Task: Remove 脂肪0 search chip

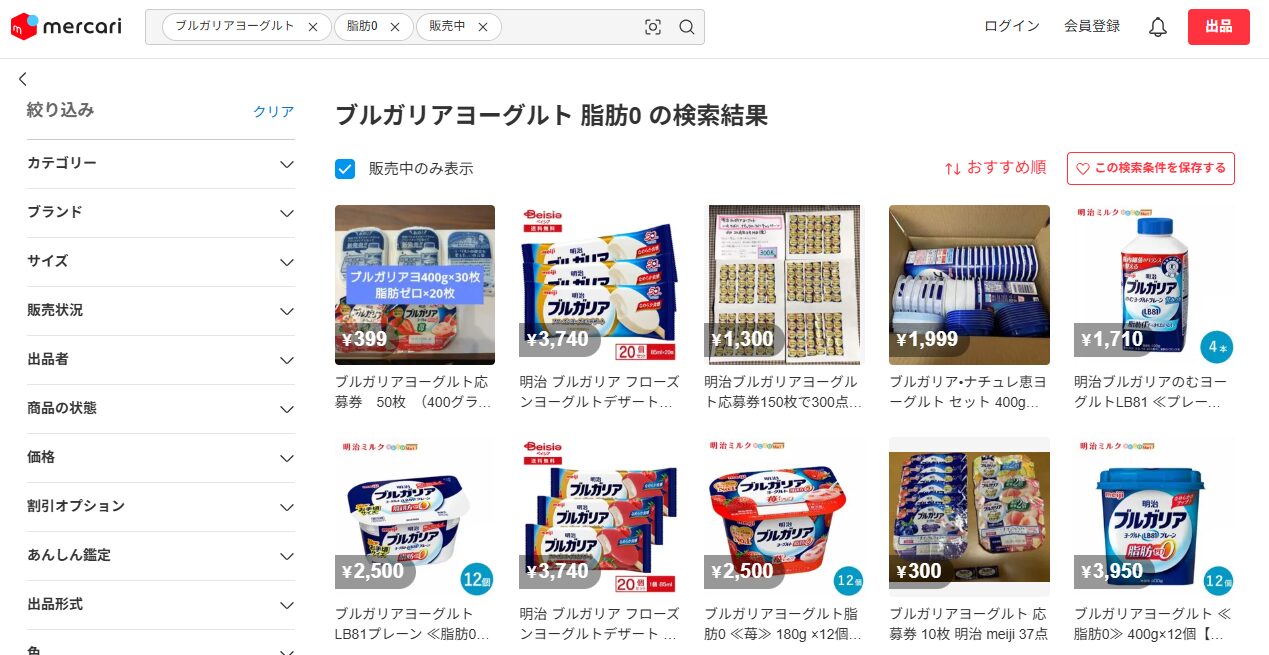Action: coord(395,27)
